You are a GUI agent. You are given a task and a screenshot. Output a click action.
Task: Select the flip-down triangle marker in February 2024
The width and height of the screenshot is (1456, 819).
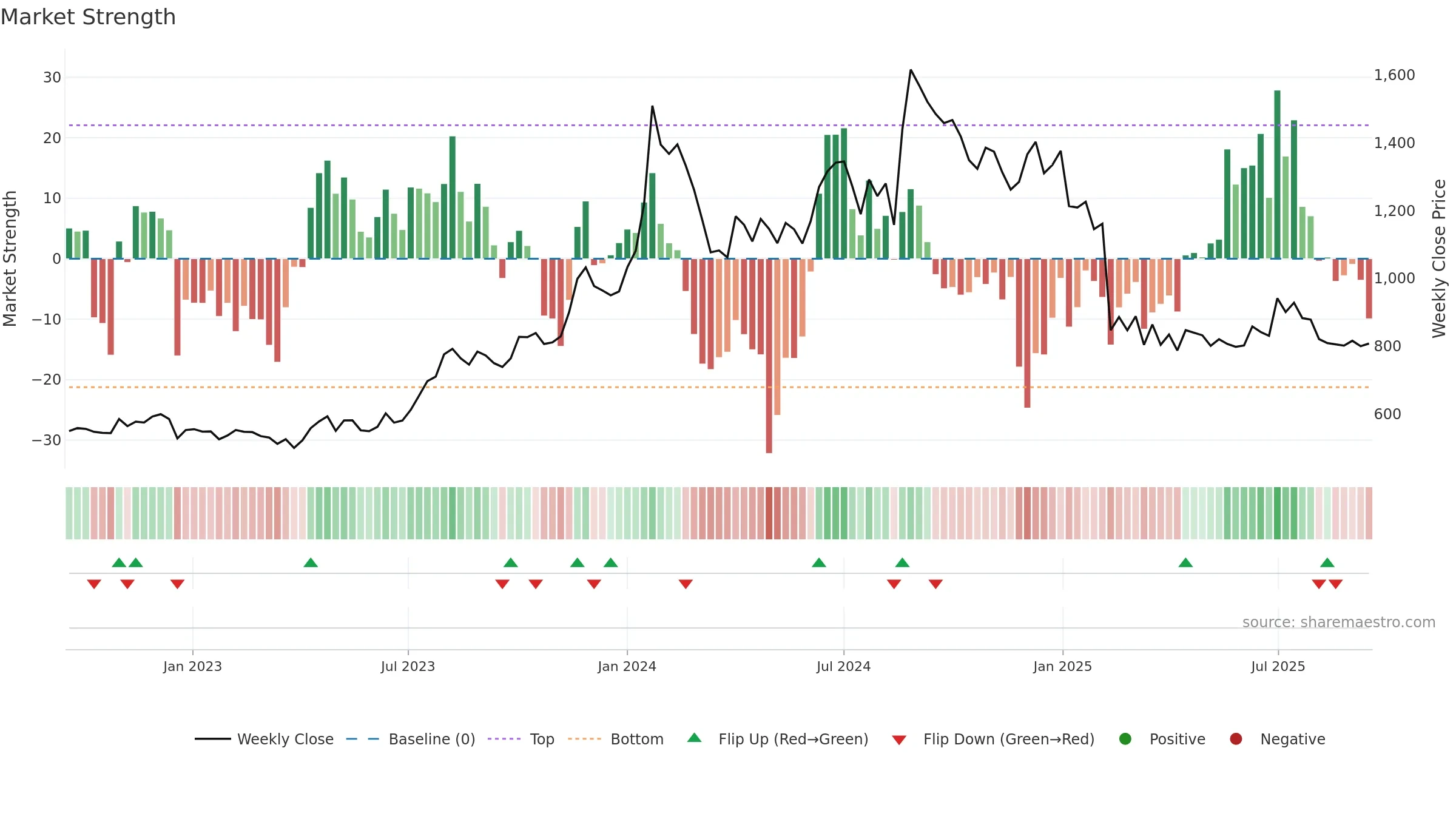click(x=686, y=584)
